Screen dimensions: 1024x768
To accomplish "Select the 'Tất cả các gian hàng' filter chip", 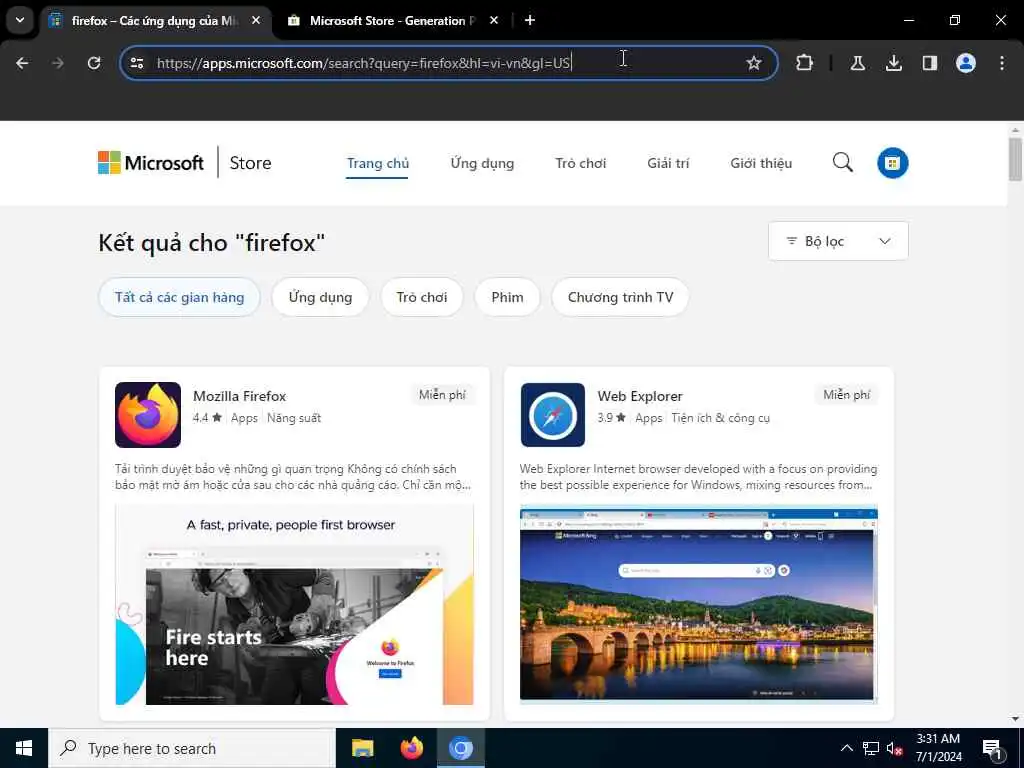I will [180, 297].
